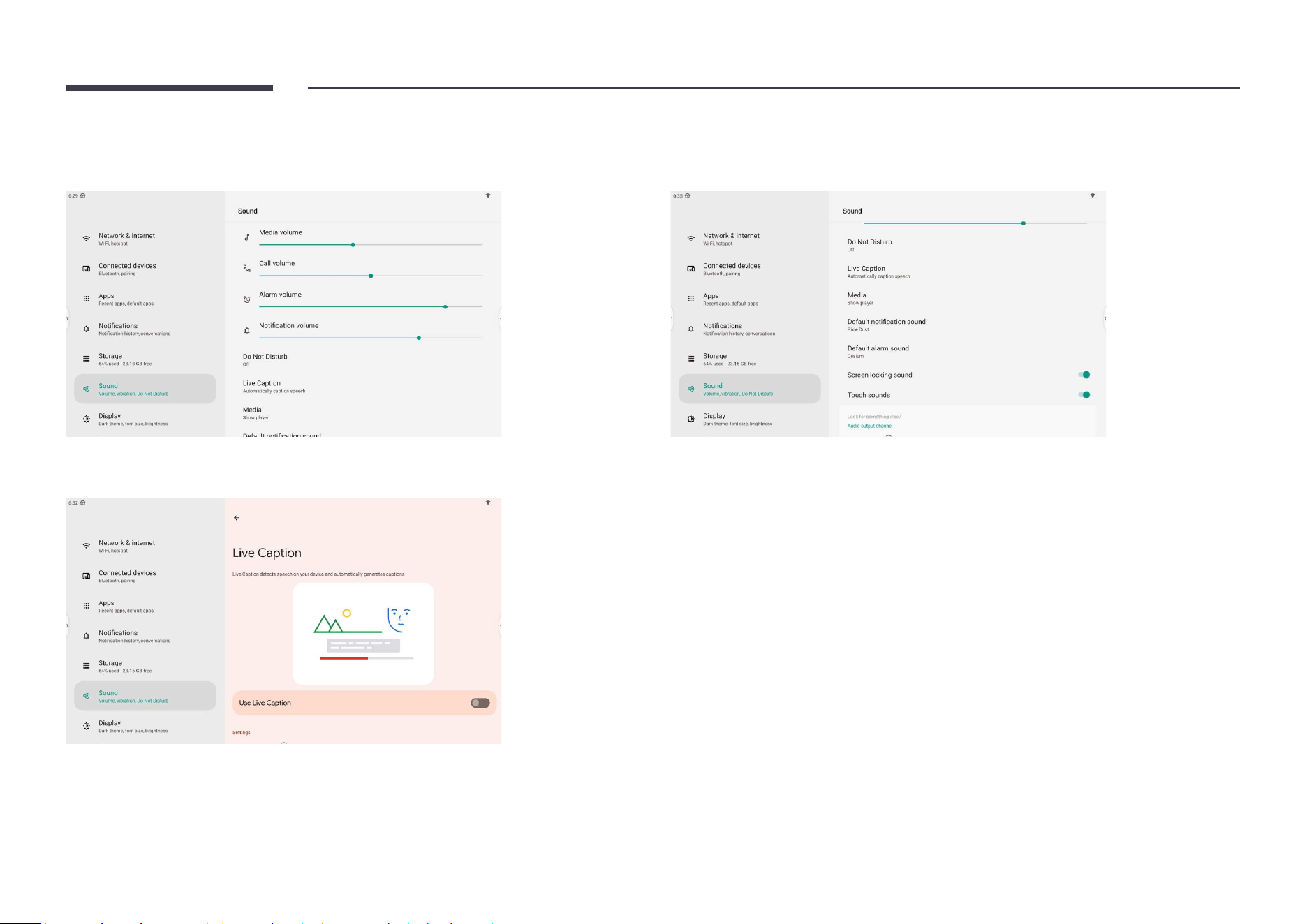Turn off the Screen locking sound switch

[1084, 375]
